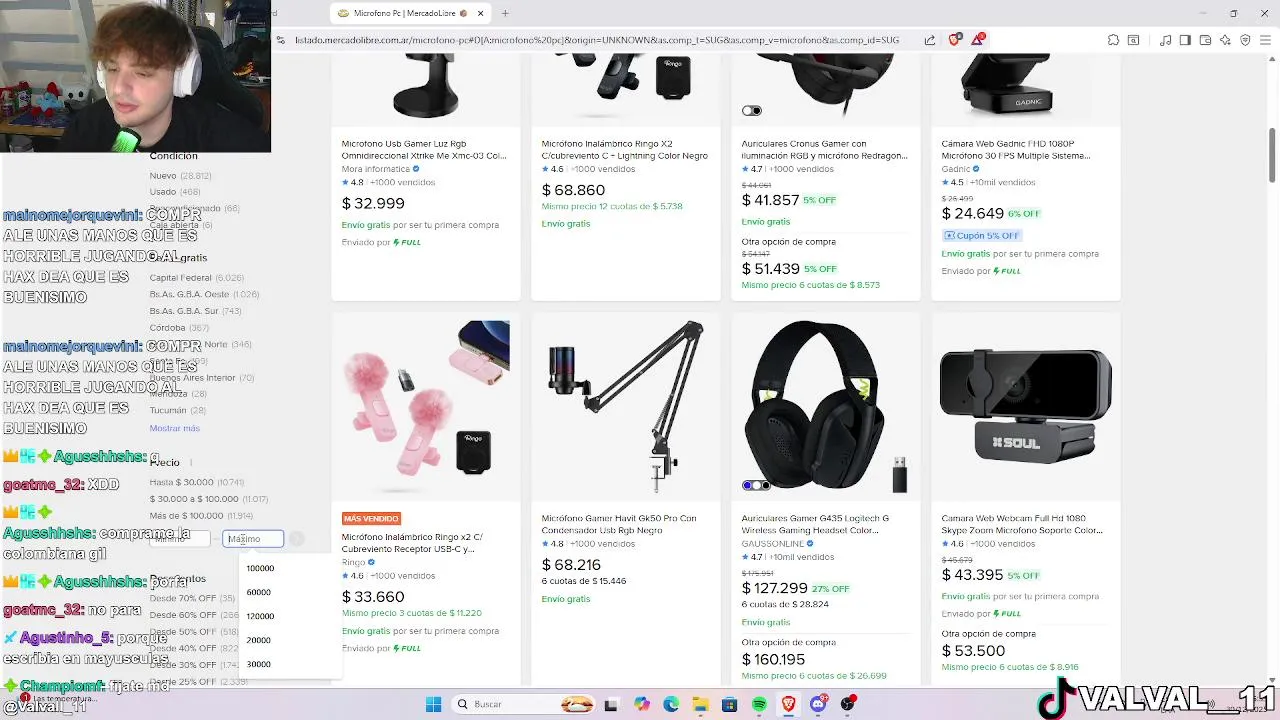Open Discord from the taskbar
The image size is (1280, 720).
coord(818,704)
